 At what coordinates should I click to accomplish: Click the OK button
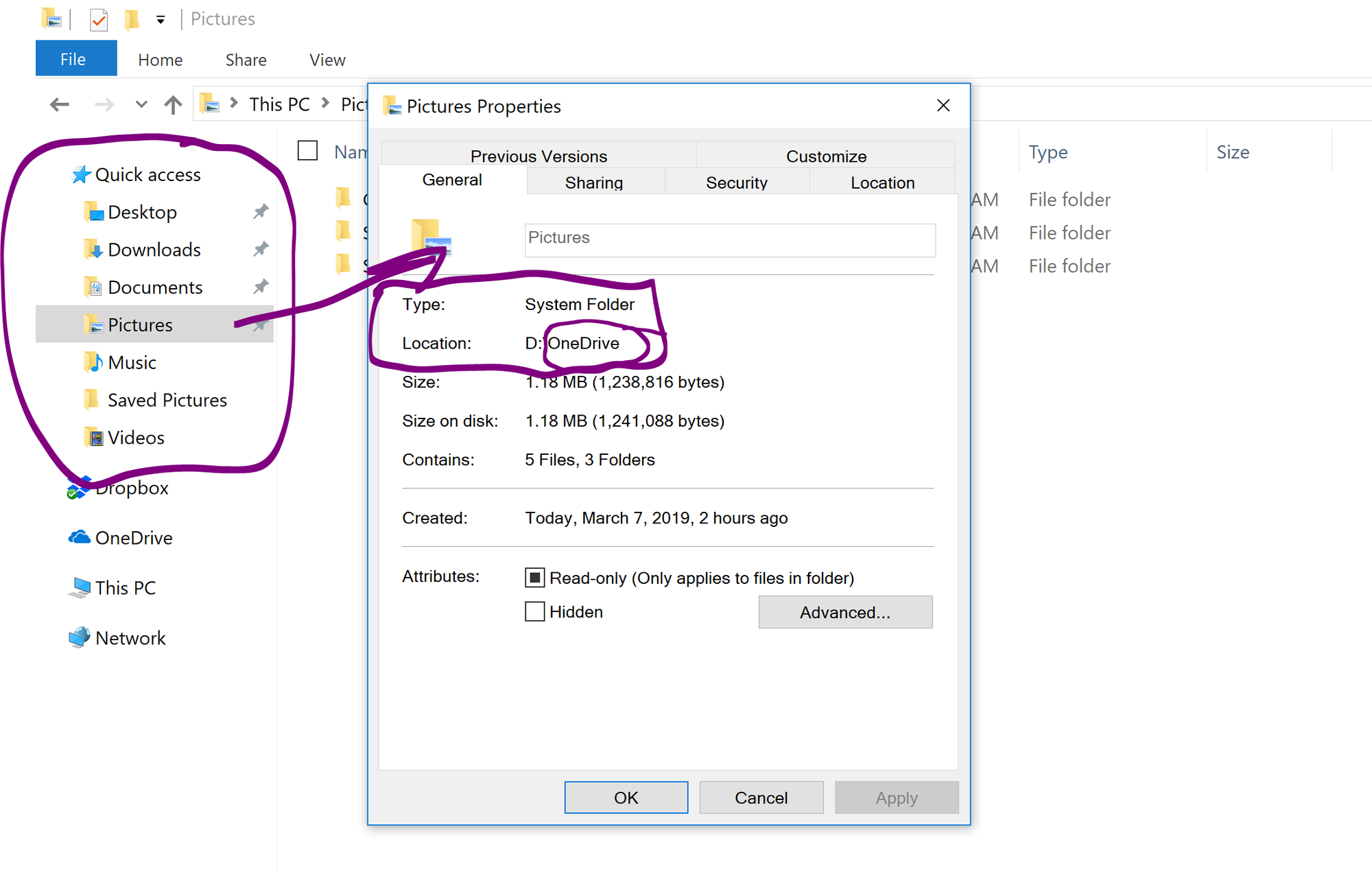click(x=626, y=797)
